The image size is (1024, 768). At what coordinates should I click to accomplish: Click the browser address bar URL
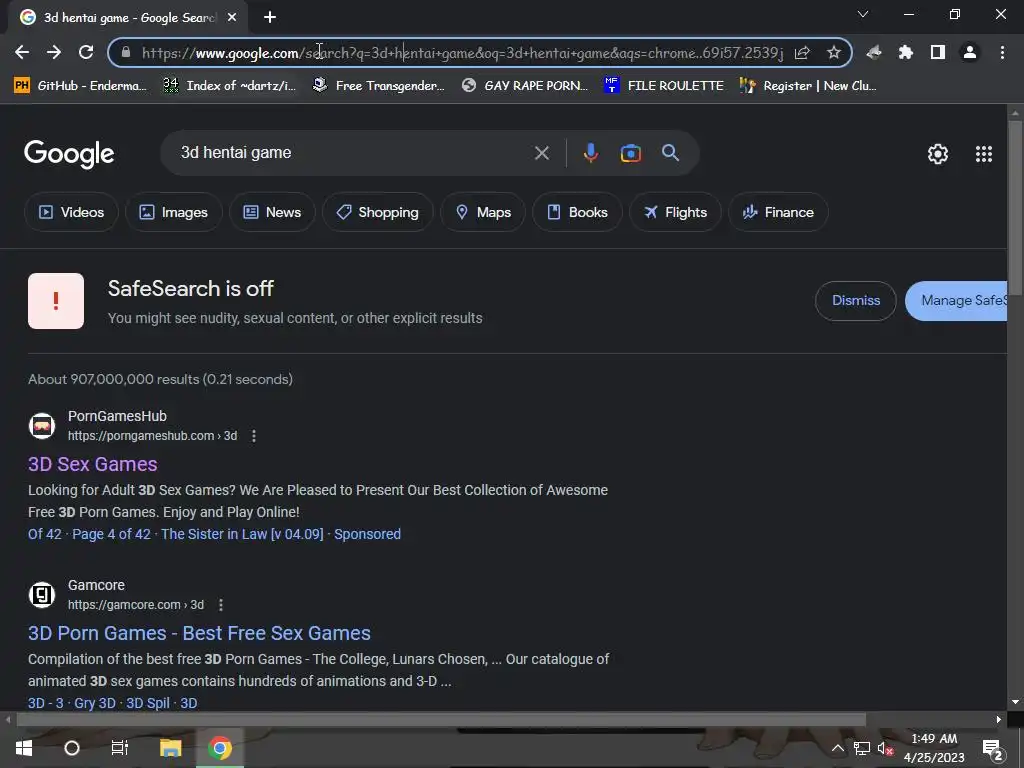[x=462, y=52]
